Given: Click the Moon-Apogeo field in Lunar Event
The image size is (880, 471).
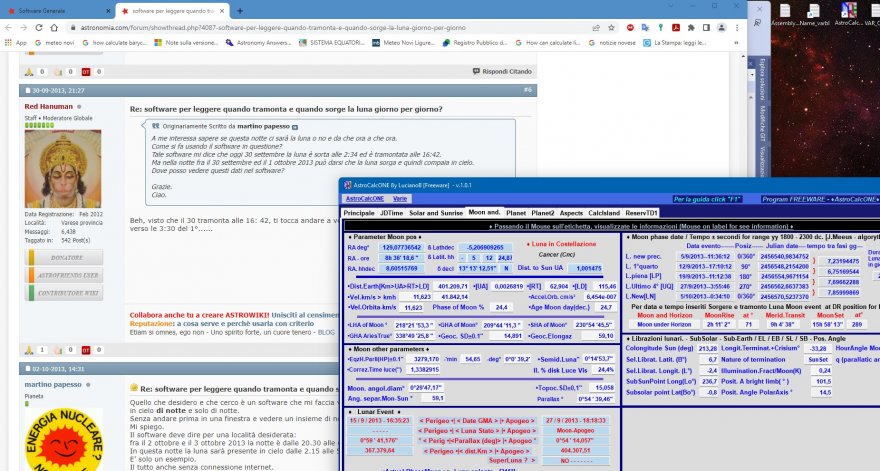Looking at the screenshot, I should pos(575,431).
